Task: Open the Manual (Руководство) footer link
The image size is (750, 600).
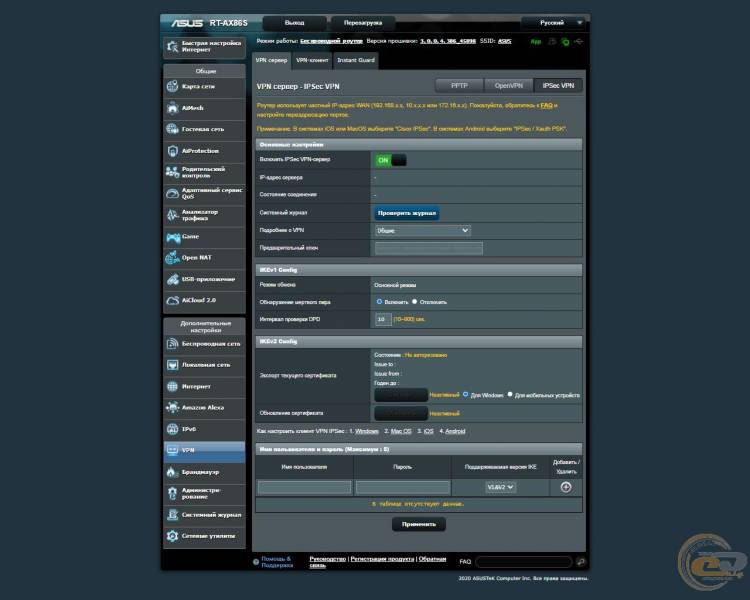Action: (x=327, y=559)
